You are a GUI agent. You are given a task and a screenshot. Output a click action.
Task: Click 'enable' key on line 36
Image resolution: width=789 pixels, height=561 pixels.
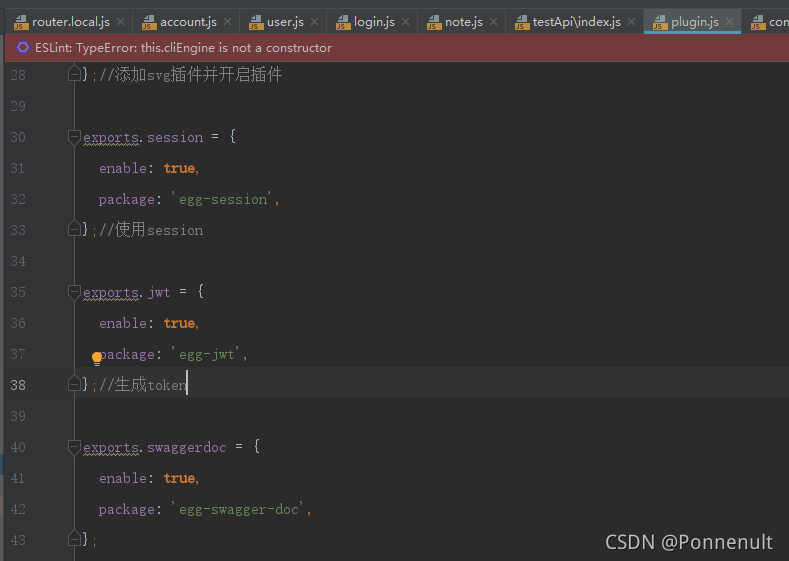[123, 323]
